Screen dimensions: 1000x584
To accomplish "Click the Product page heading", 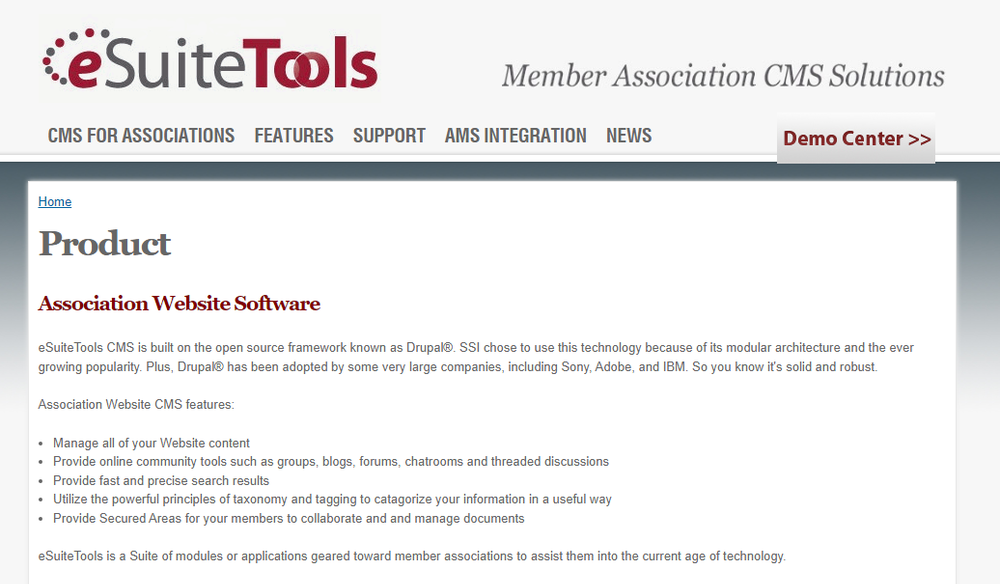I will coord(104,243).
